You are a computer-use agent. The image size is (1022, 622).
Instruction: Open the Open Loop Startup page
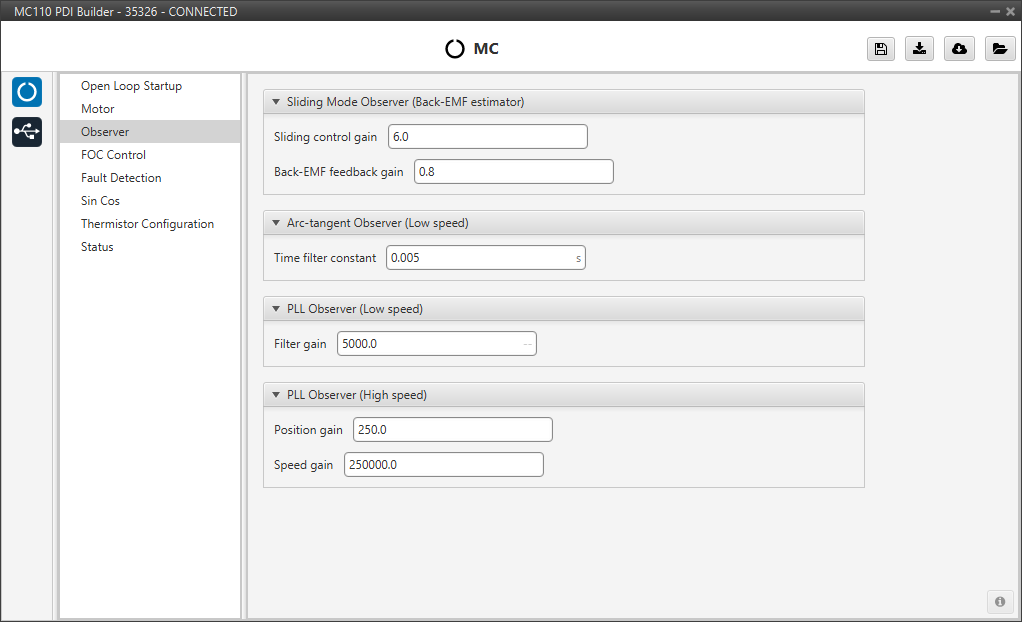(131, 86)
